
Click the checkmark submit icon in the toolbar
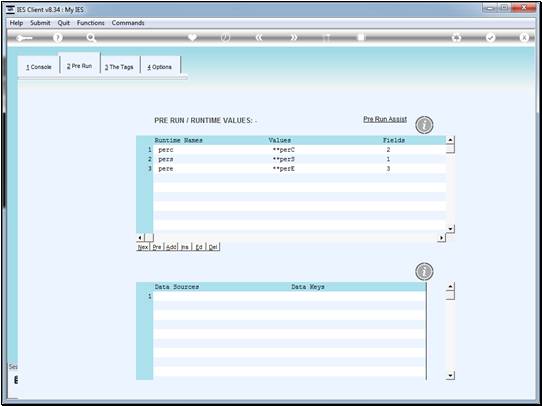coord(490,38)
